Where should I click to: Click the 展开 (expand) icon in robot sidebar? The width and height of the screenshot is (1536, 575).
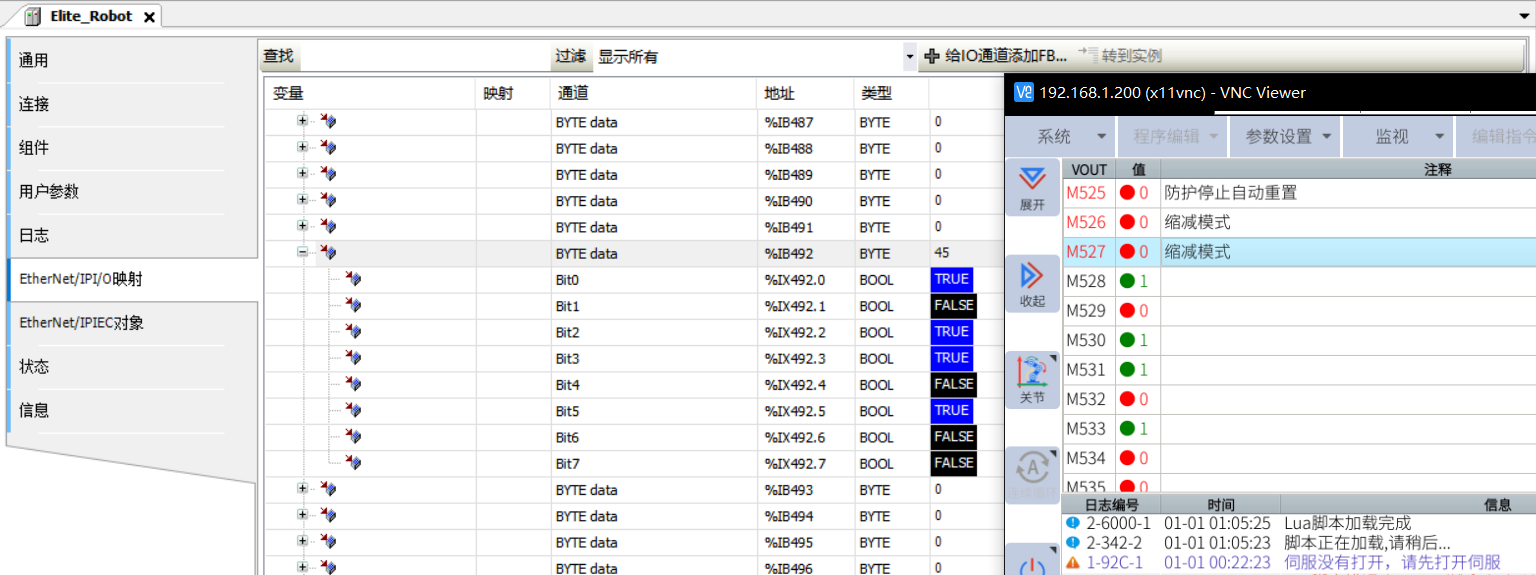pyautogui.click(x=1032, y=186)
